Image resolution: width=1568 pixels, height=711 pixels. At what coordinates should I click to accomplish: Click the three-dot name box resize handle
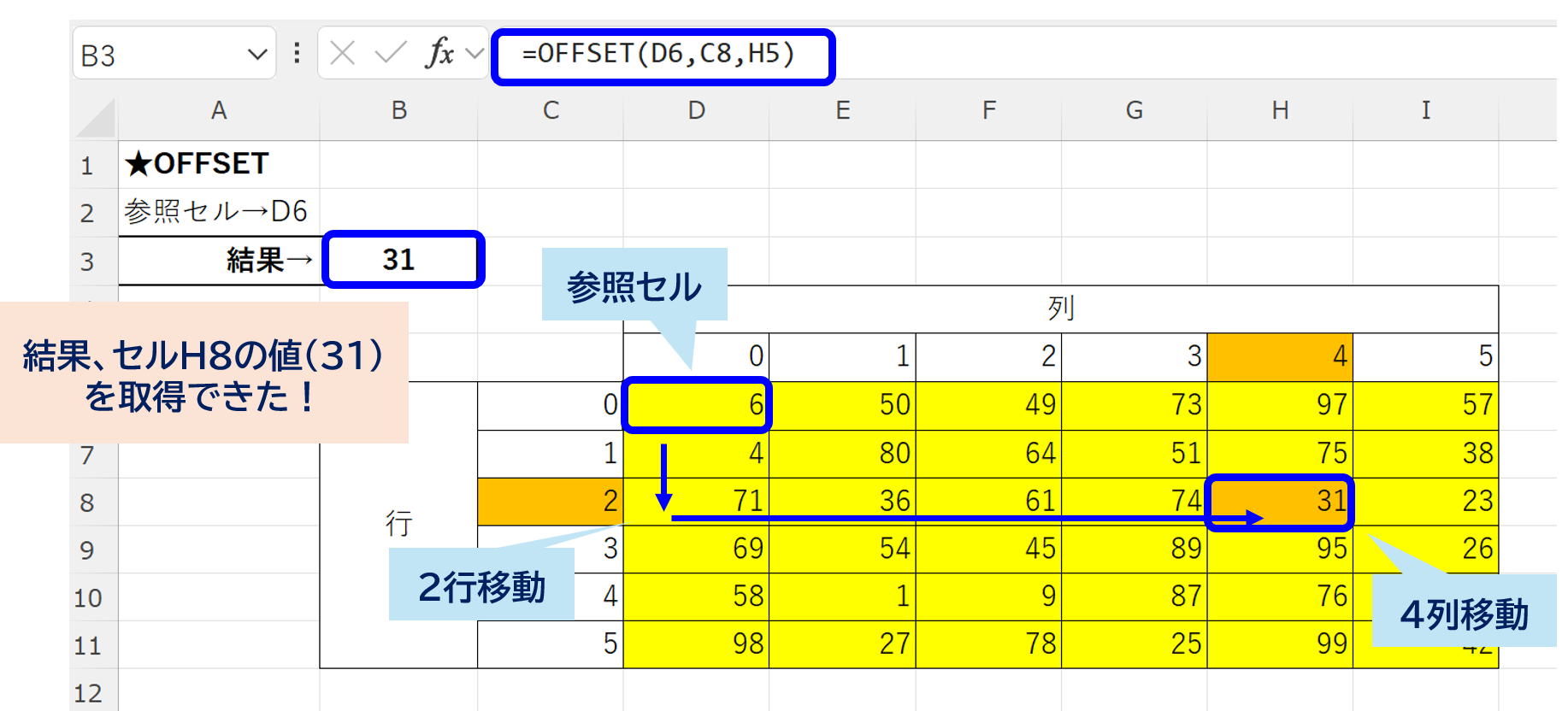click(297, 54)
